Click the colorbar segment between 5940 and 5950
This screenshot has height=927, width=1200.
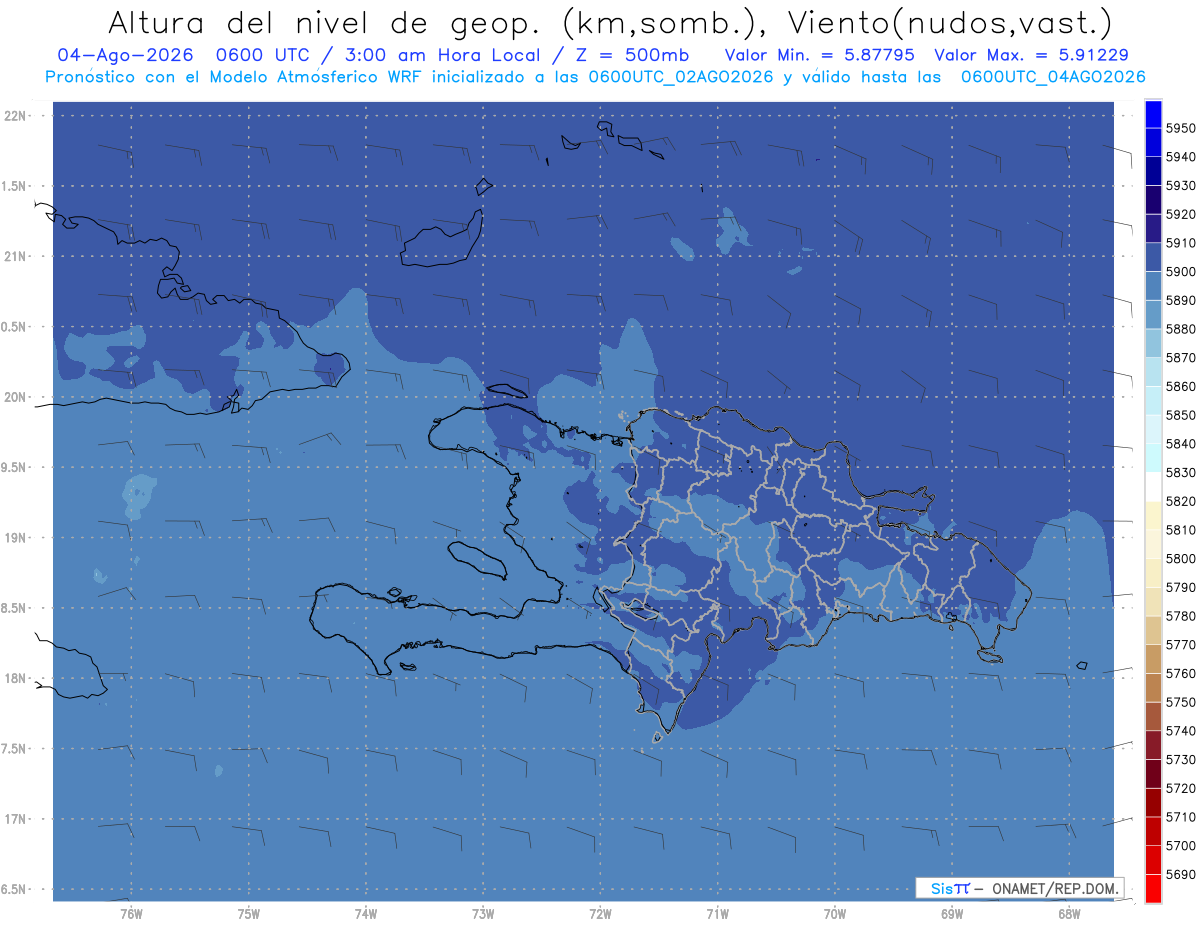click(x=1153, y=143)
